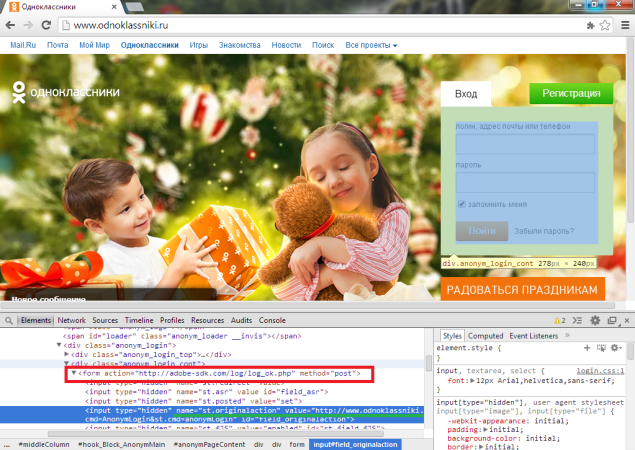Screen dimensions: 635x450
Task: Close the DevTools panel
Action: pos(627,320)
